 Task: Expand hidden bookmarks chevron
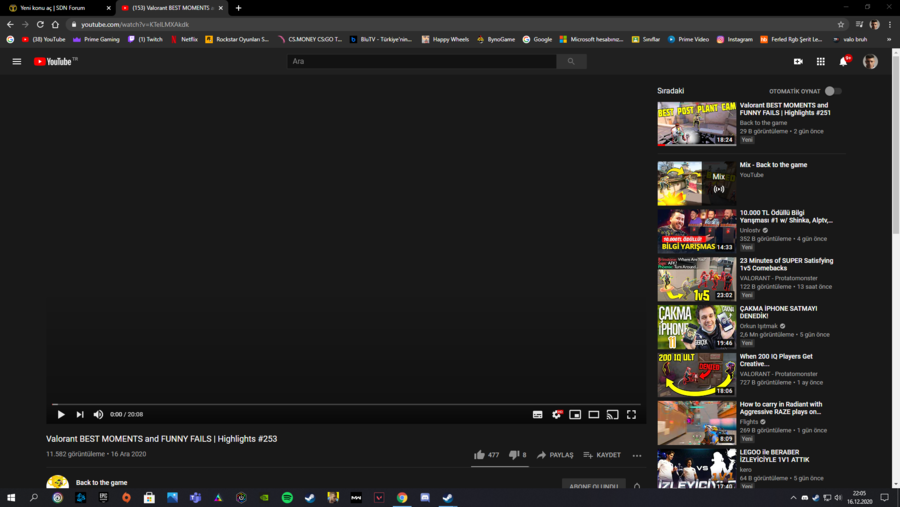[x=889, y=40]
